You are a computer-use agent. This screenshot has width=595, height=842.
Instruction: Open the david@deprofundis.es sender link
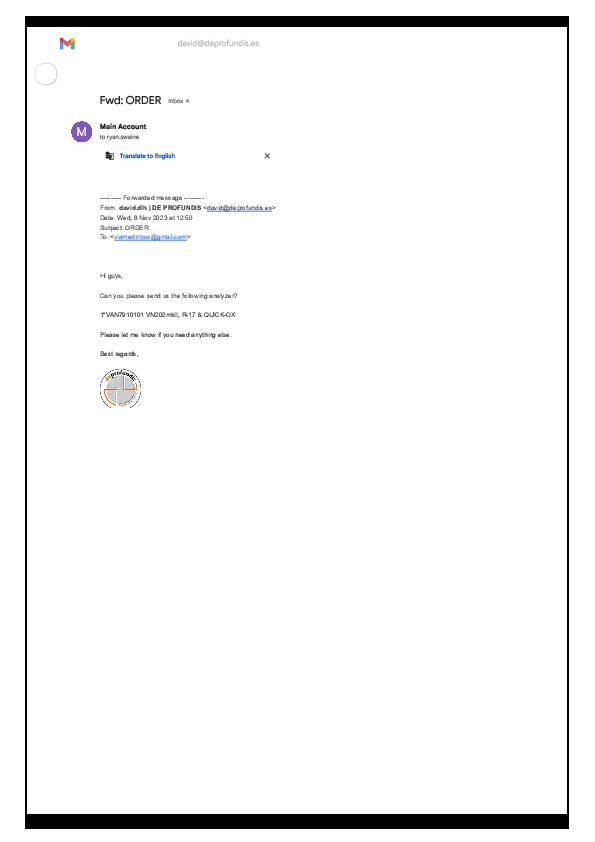240,208
